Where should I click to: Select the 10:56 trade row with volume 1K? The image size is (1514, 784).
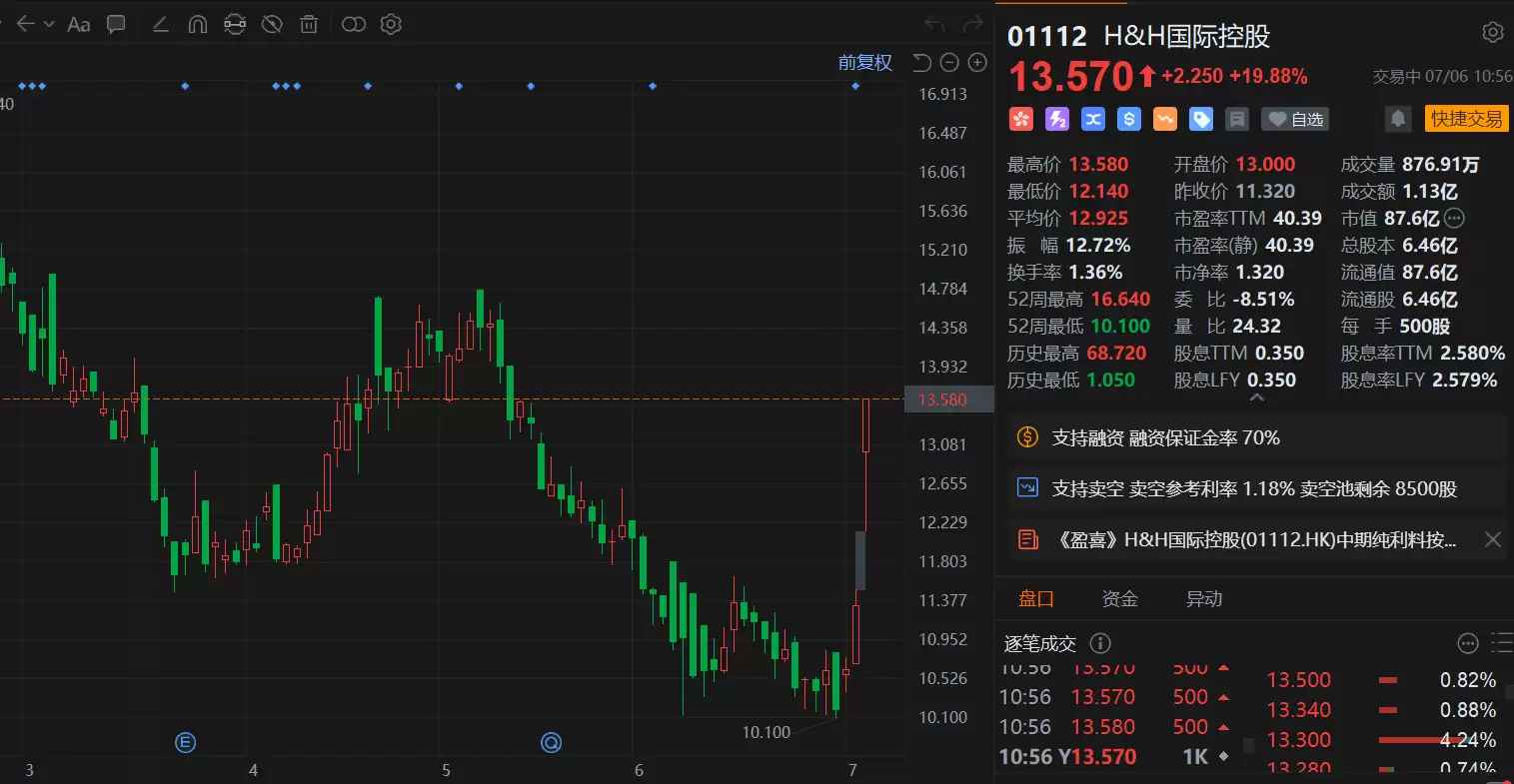1116,757
